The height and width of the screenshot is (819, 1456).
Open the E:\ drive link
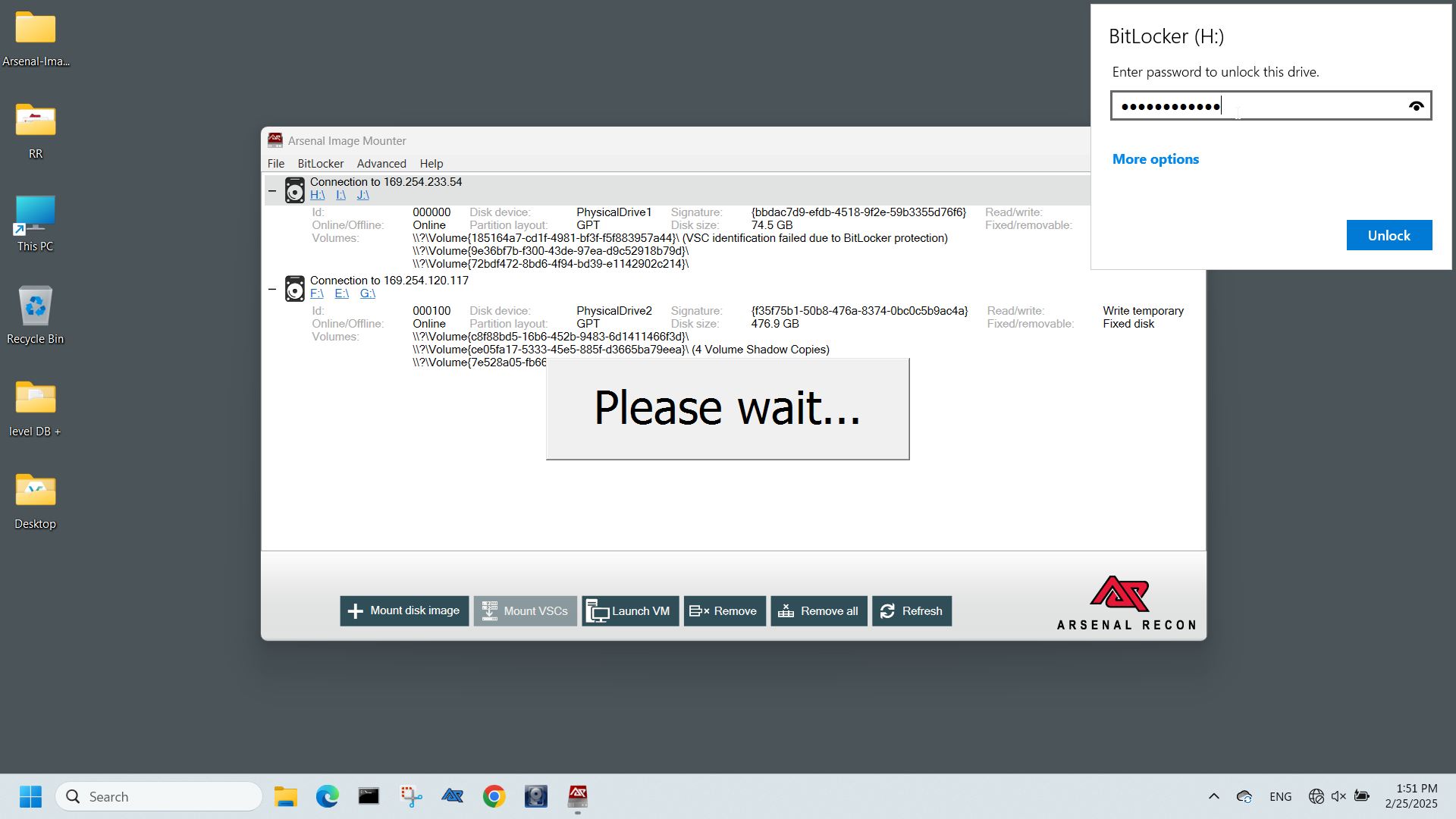(341, 293)
